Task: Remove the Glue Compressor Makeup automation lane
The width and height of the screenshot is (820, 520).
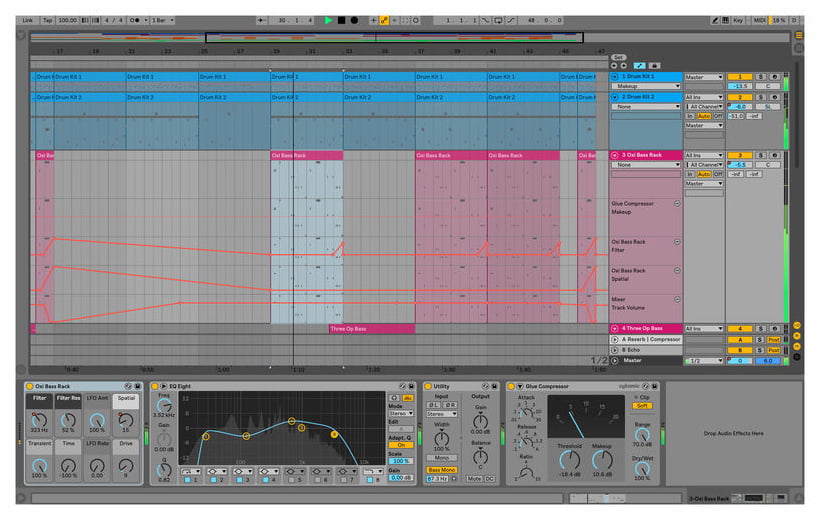Action: [677, 204]
